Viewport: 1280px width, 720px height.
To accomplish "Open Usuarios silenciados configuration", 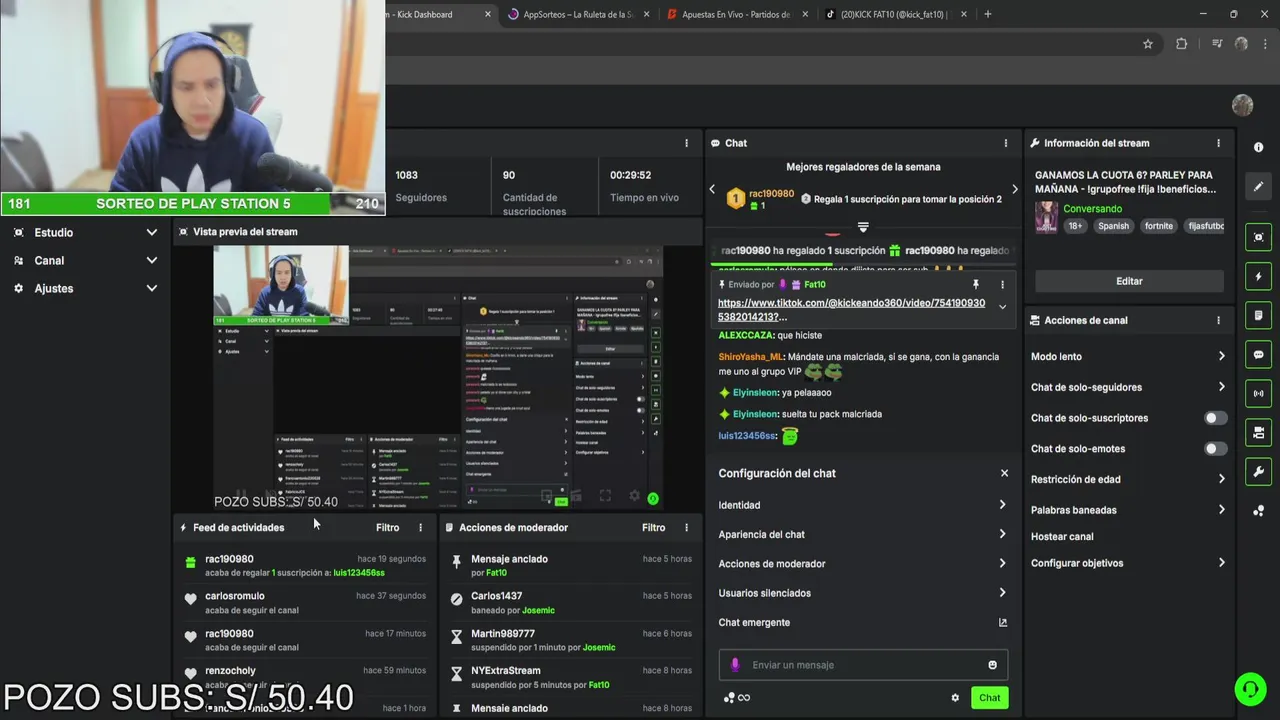I will pyautogui.click(x=863, y=593).
